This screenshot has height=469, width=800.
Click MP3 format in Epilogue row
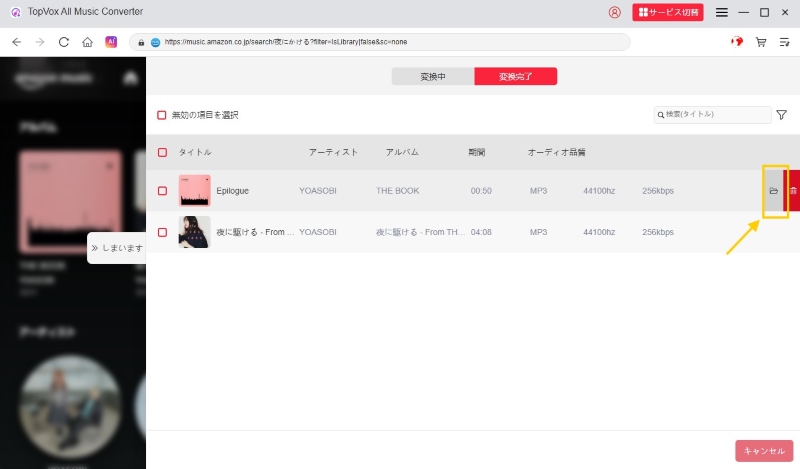pyautogui.click(x=538, y=191)
